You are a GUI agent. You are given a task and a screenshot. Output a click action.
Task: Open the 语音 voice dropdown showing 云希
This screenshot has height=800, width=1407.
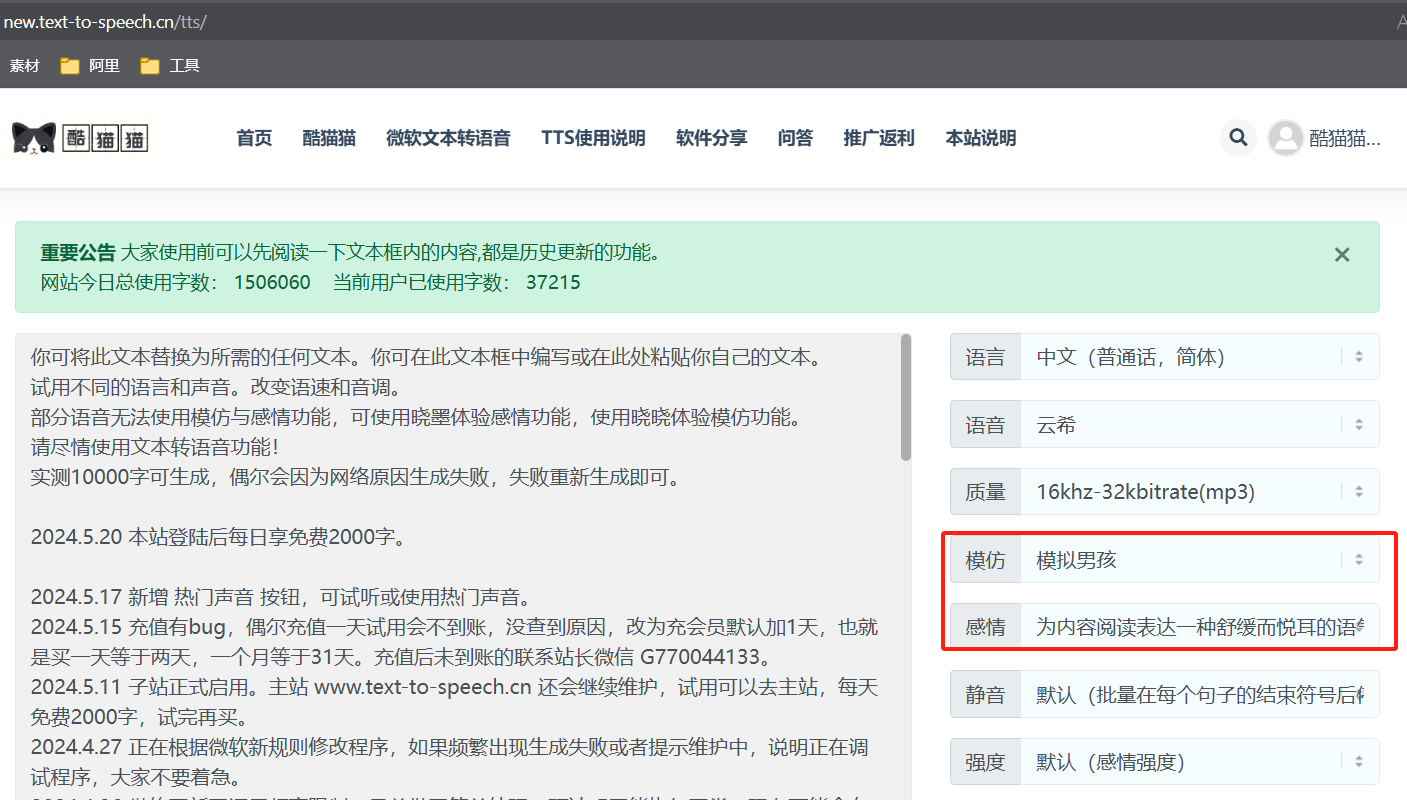click(x=1198, y=425)
